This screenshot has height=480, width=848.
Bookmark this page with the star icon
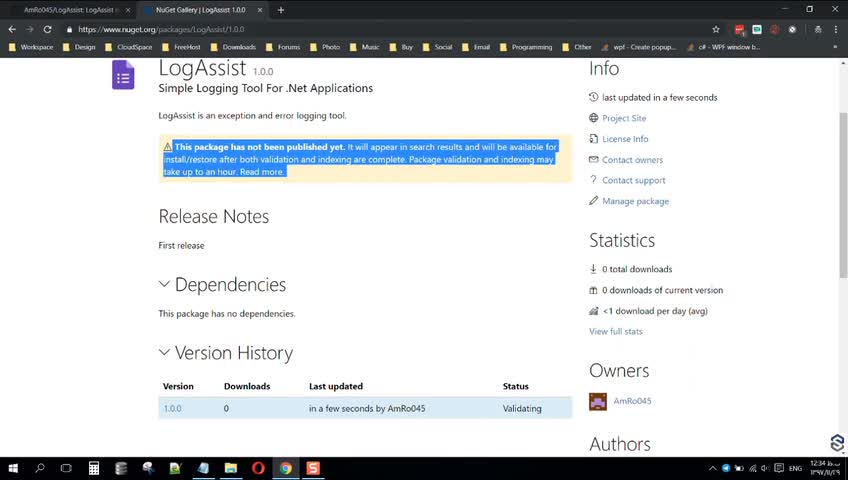click(716, 29)
